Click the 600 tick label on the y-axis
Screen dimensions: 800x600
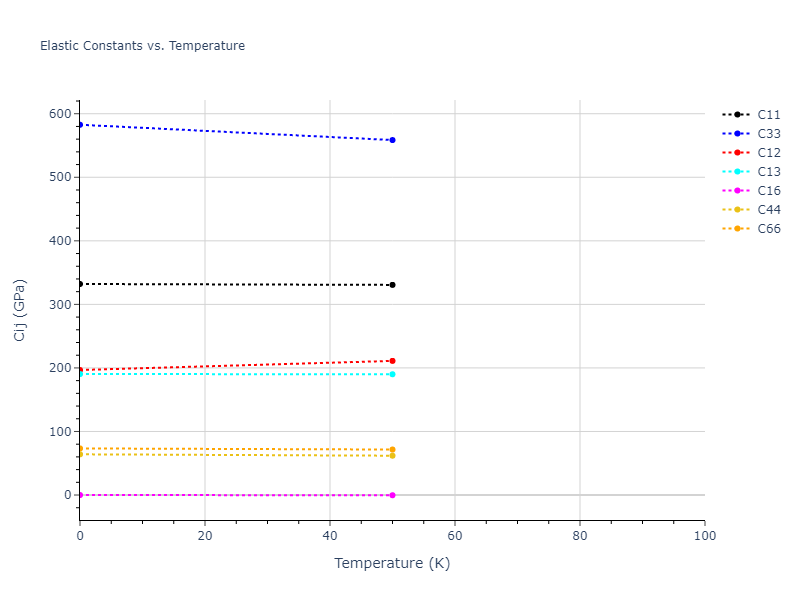click(x=59, y=114)
